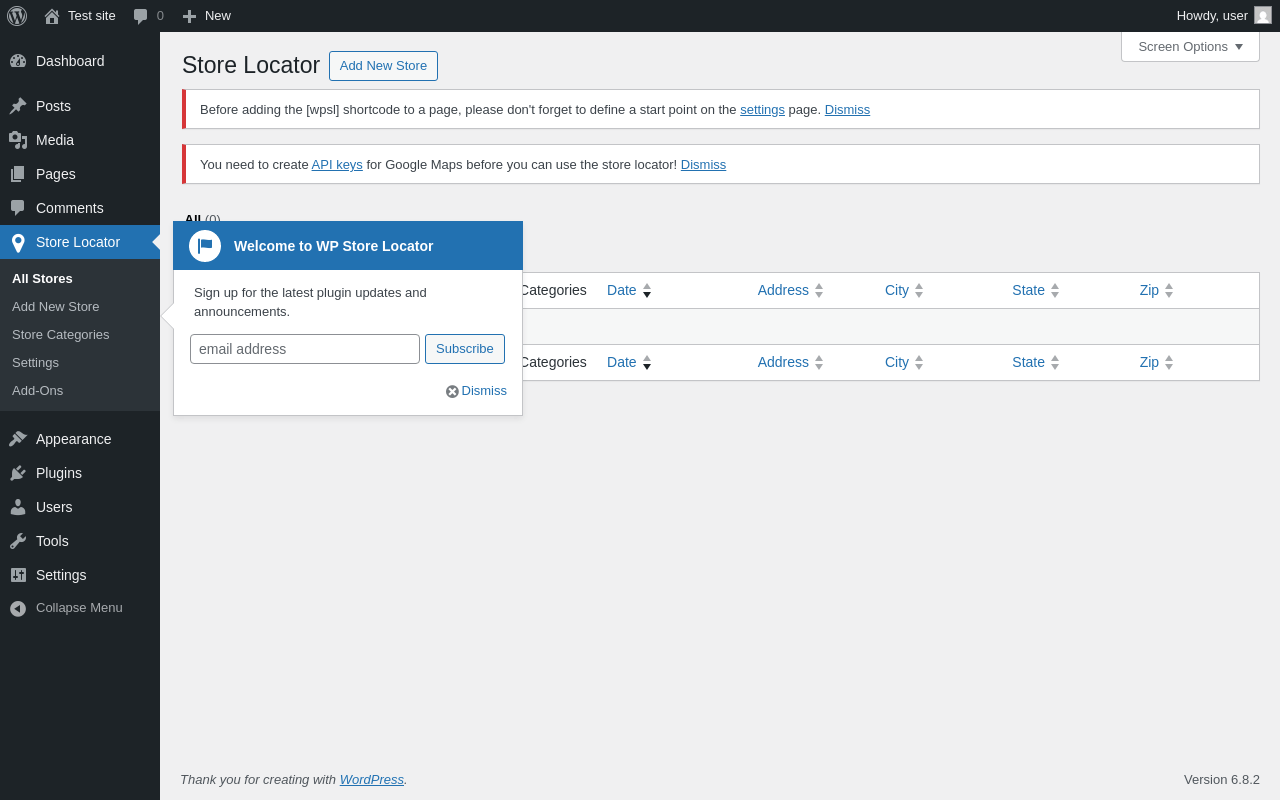Viewport: 1280px width, 800px height.
Task: Open All Stores submenu item
Action: pyautogui.click(x=42, y=278)
